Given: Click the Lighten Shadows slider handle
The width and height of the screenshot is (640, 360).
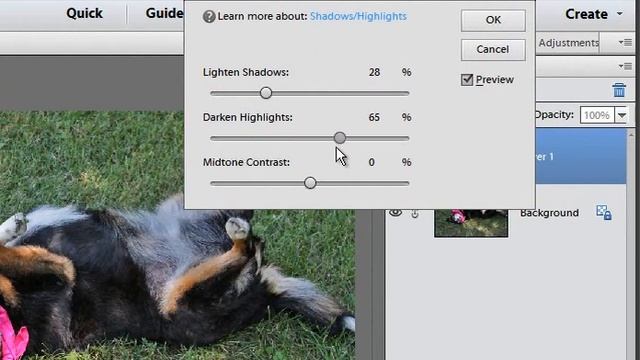Looking at the screenshot, I should [x=266, y=93].
